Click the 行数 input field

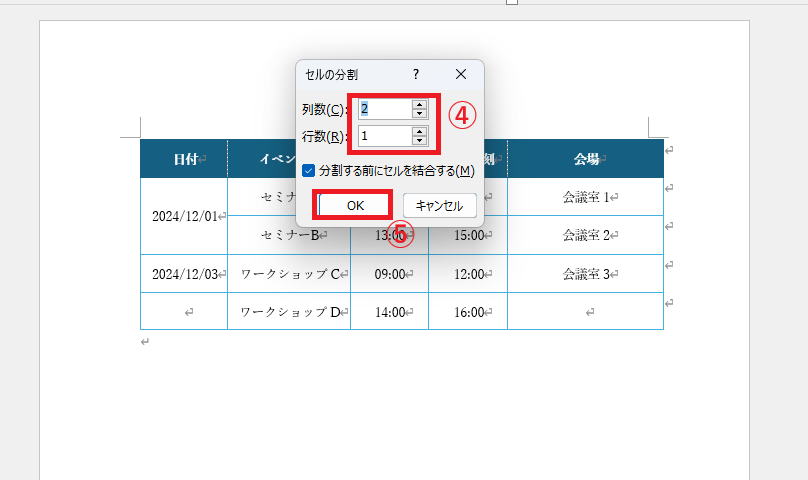(385, 136)
